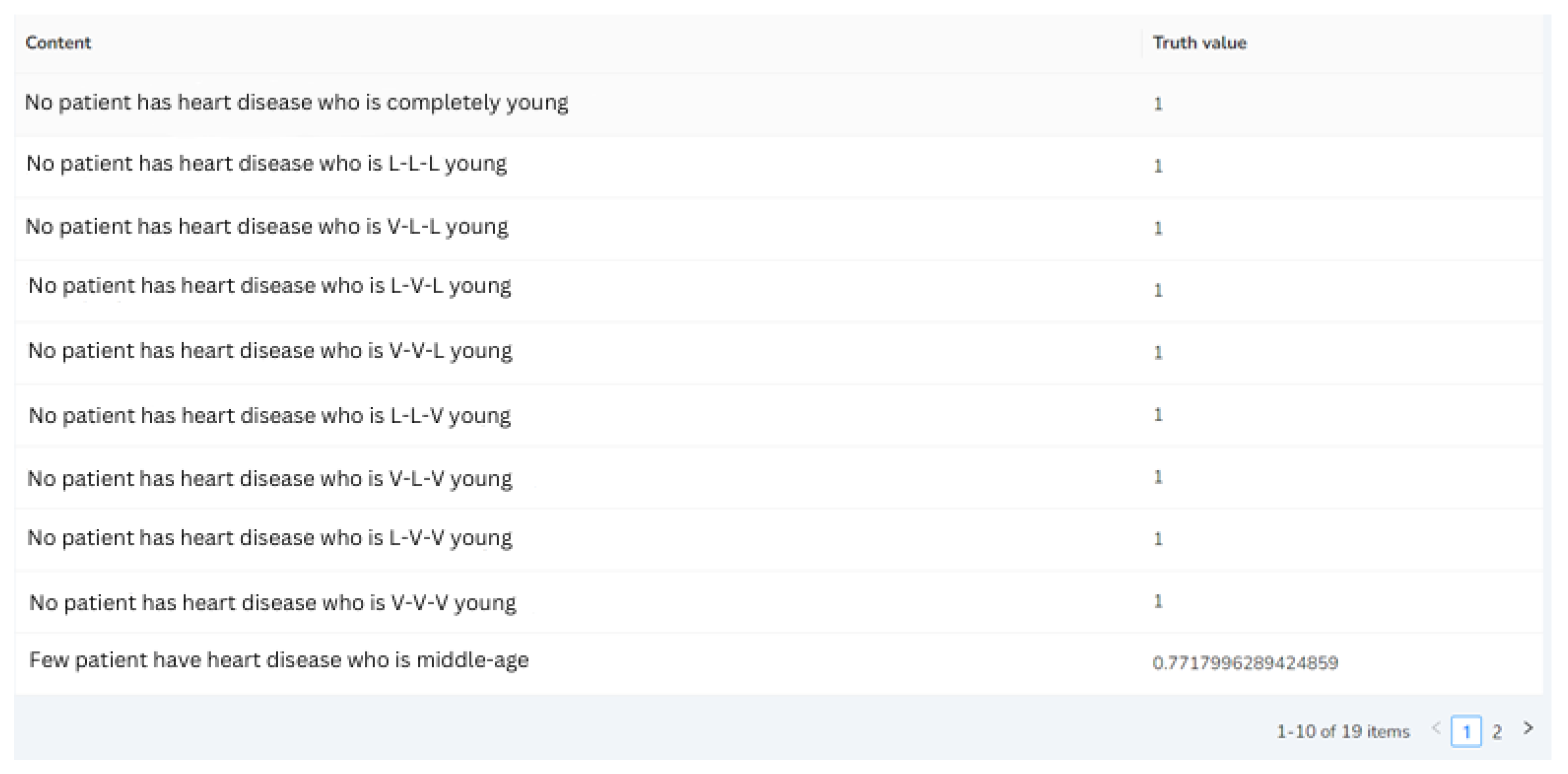Screen dimensions: 1568x774
Task: Select the 'Few patient… middle-age' row
Action: pyautogui.click(x=279, y=660)
